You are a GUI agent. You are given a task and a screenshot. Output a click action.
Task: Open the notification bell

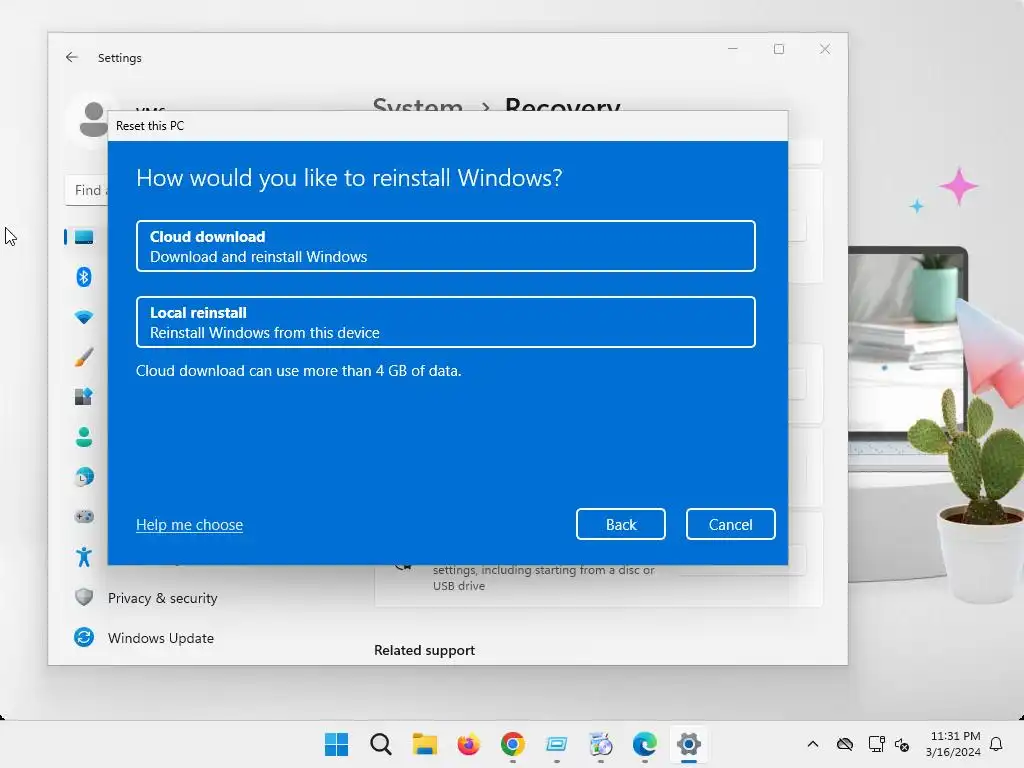(996, 744)
